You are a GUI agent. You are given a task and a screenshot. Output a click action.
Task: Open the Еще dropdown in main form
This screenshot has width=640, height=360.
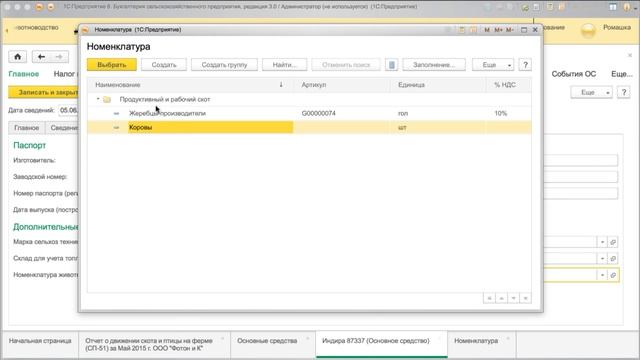pos(591,92)
